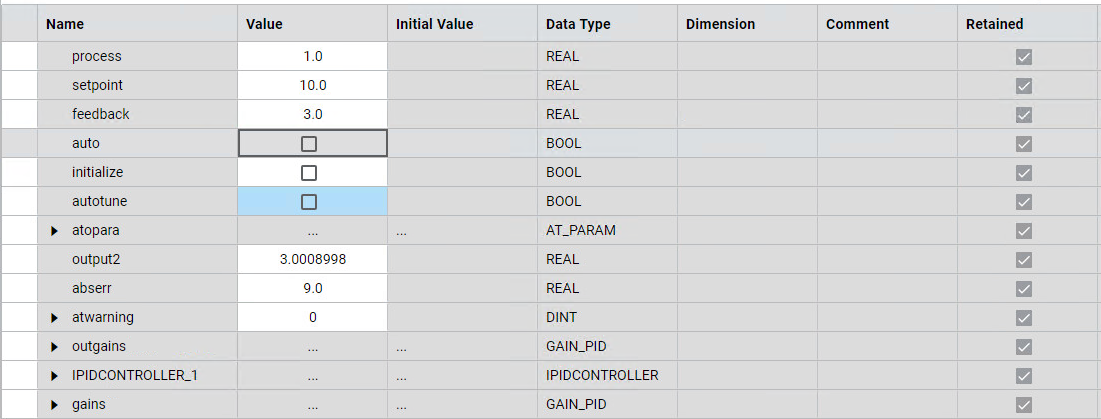Expand the IPIDCONTROLLER_1 instance row

pos(55,376)
